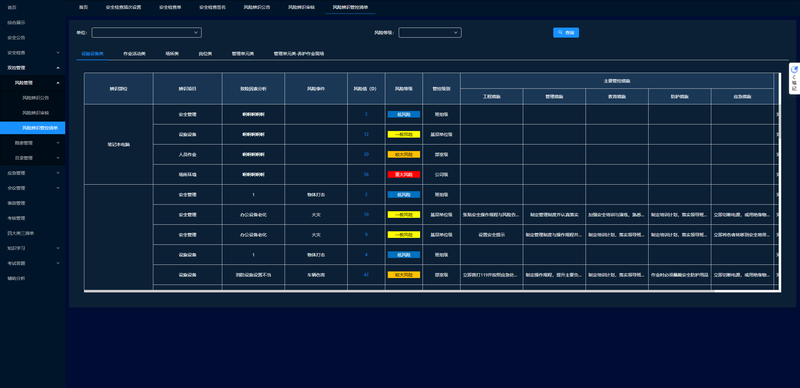Open the floating notes widget icon

[794, 70]
